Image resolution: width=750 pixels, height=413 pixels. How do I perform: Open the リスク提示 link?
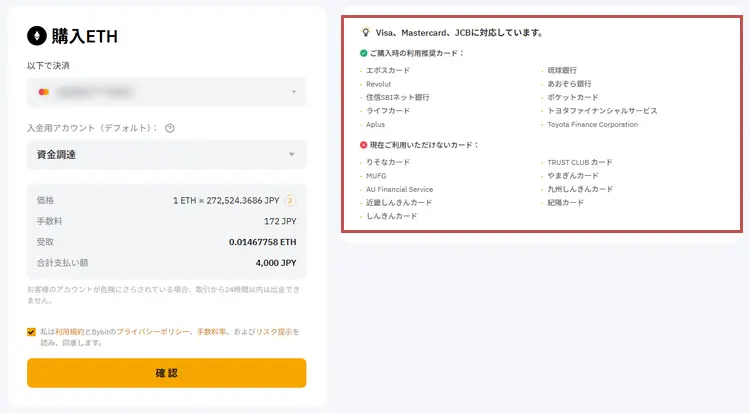(274, 332)
